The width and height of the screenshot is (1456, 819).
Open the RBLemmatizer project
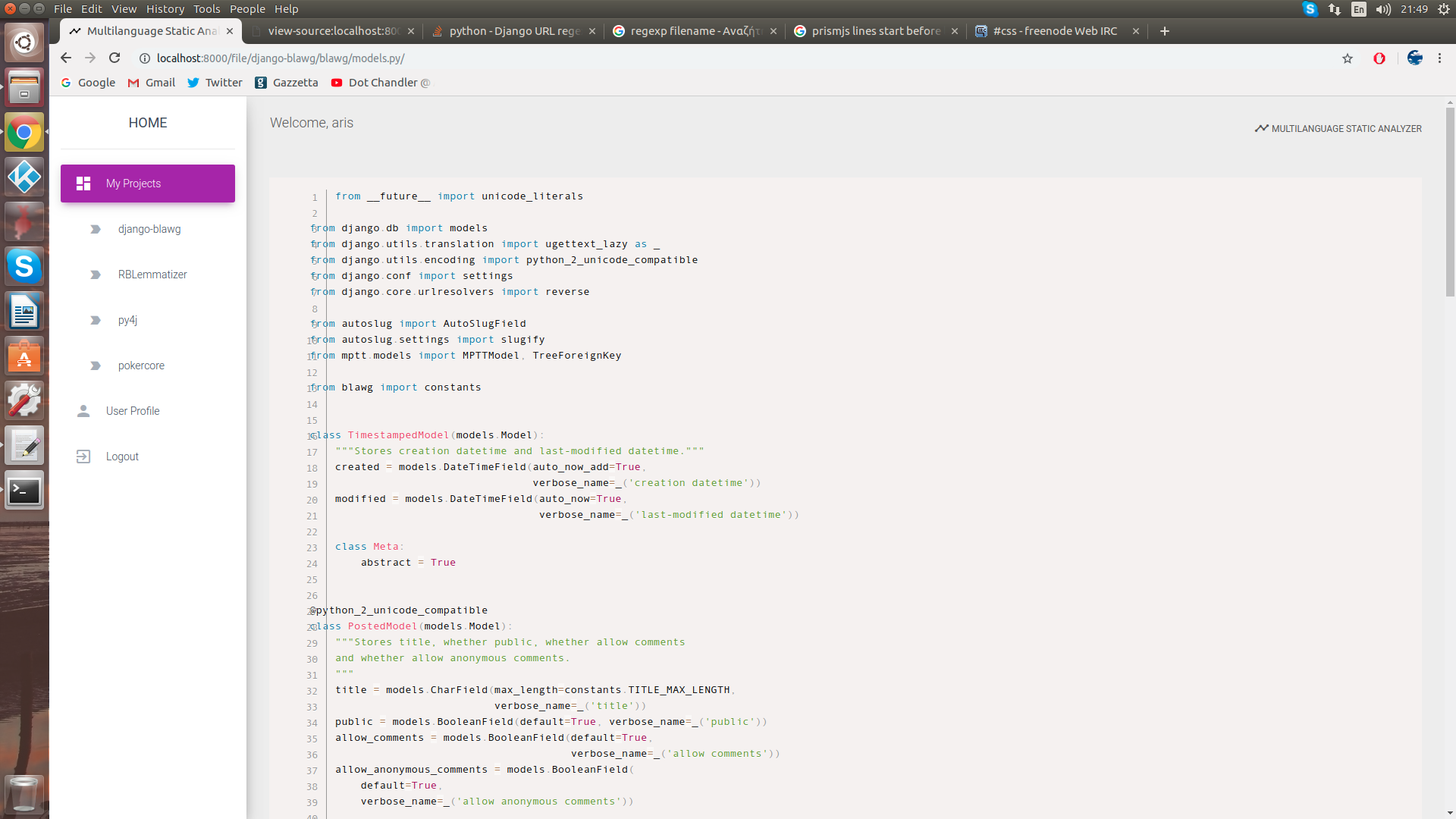(152, 275)
